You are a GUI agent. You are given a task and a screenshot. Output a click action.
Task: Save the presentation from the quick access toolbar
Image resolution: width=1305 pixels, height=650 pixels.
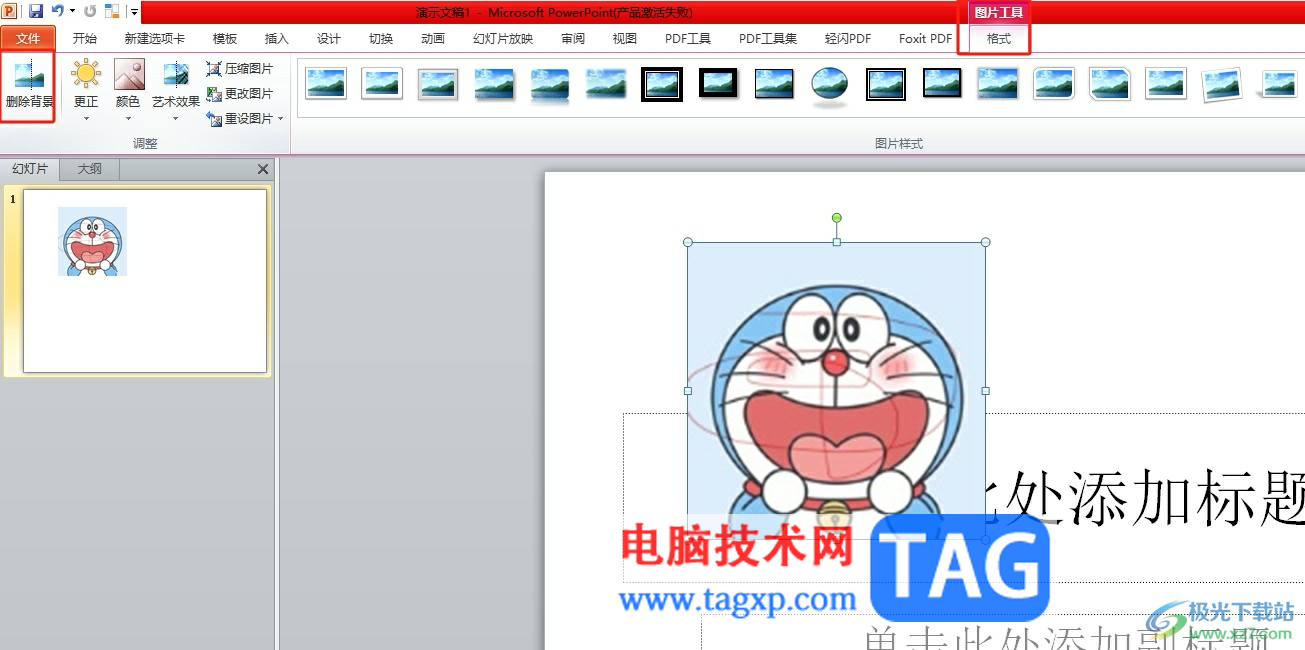36,11
